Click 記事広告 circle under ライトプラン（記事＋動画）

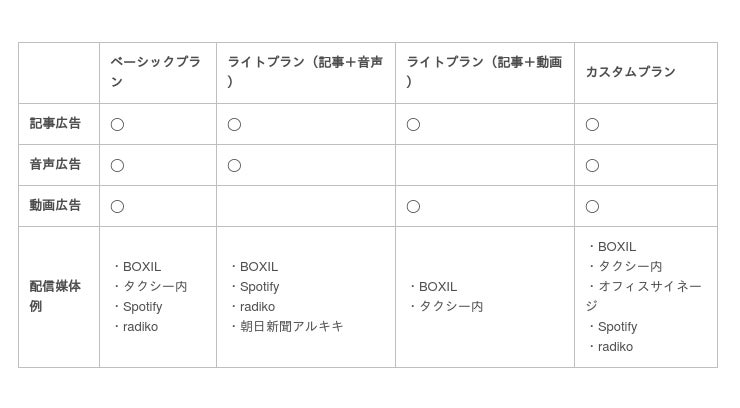point(413,125)
